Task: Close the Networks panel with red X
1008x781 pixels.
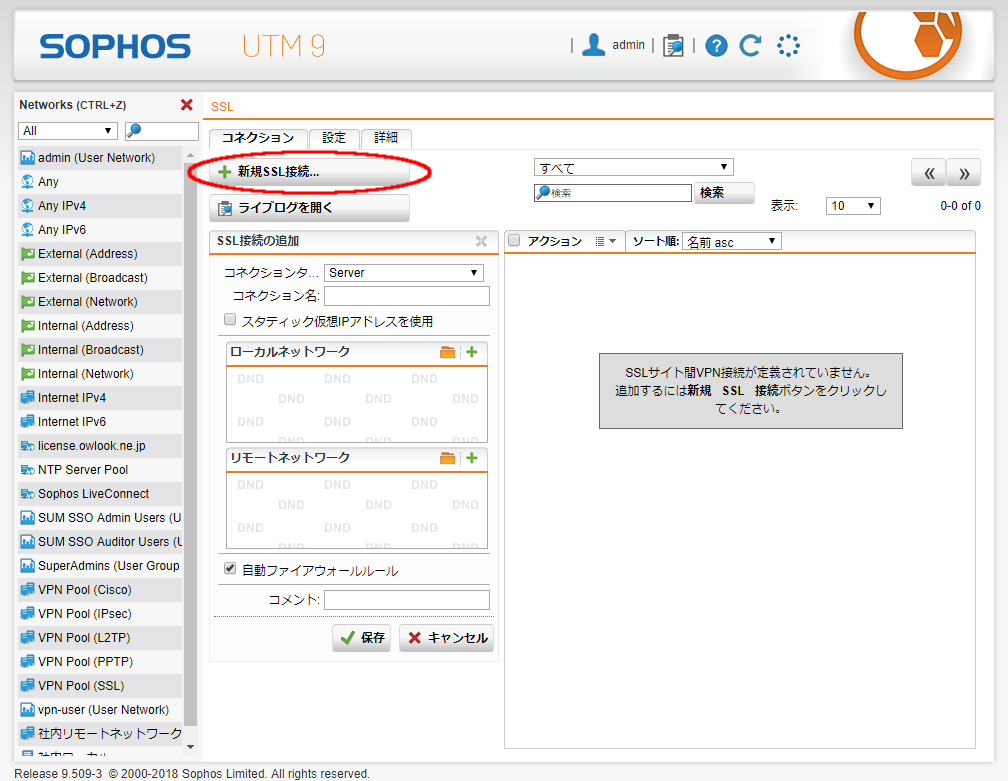Action: tap(186, 105)
